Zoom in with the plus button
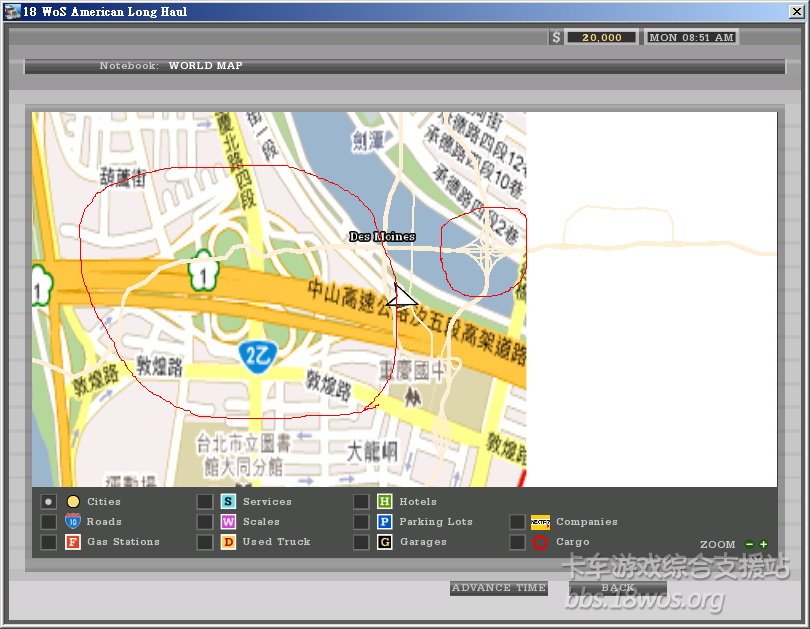Image resolution: width=810 pixels, height=629 pixels. (x=764, y=545)
